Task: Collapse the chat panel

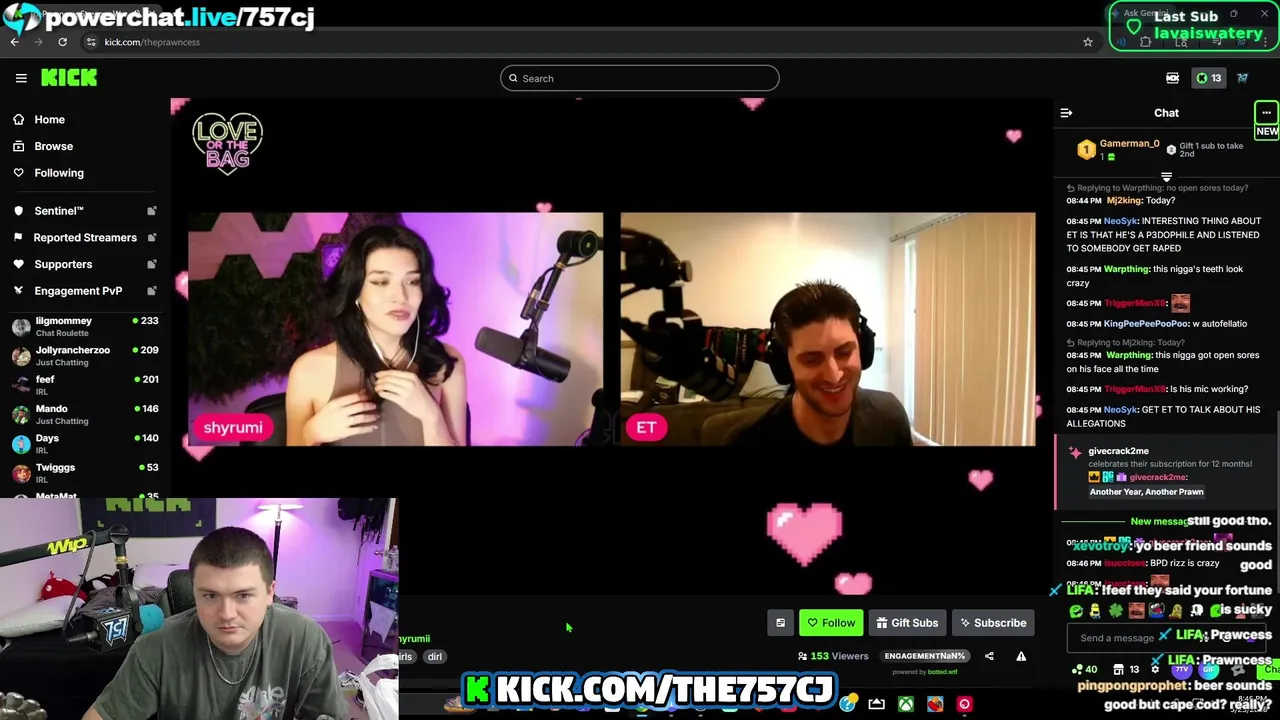Action: pos(1066,113)
